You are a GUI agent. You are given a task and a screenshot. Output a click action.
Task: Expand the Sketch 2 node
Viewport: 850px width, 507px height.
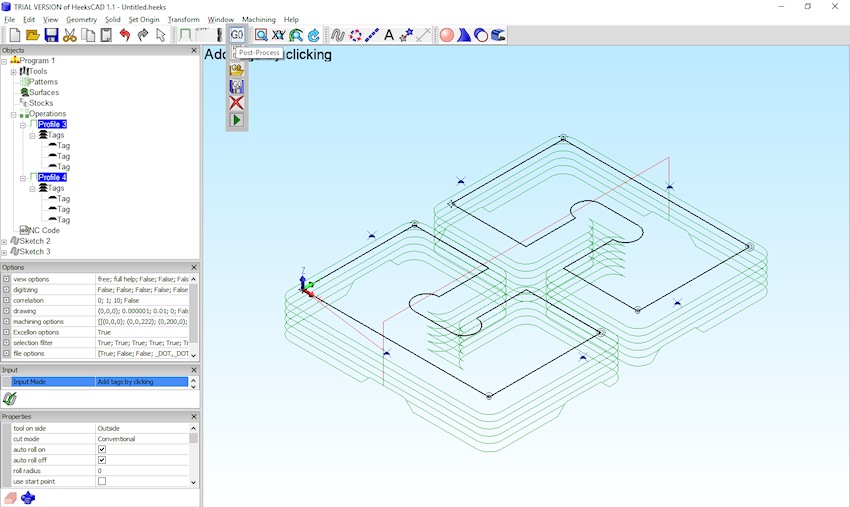click(4, 242)
